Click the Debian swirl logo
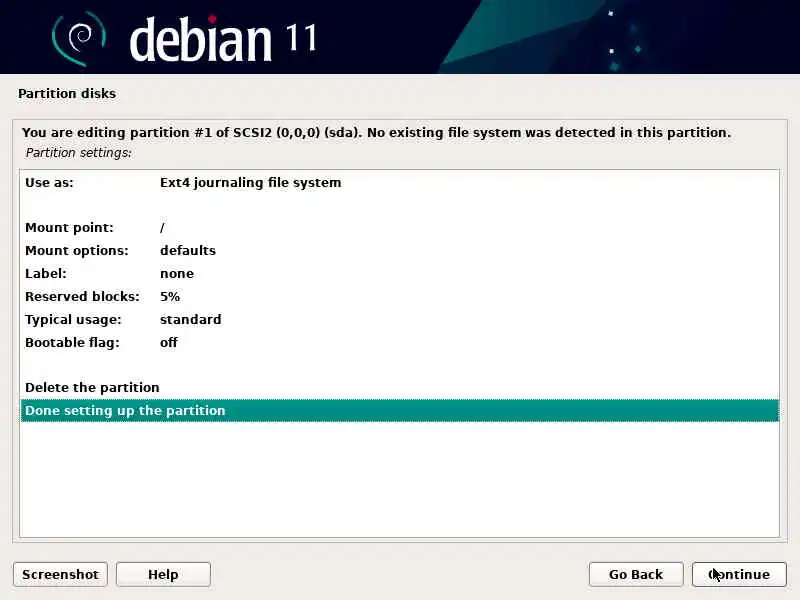 79,38
